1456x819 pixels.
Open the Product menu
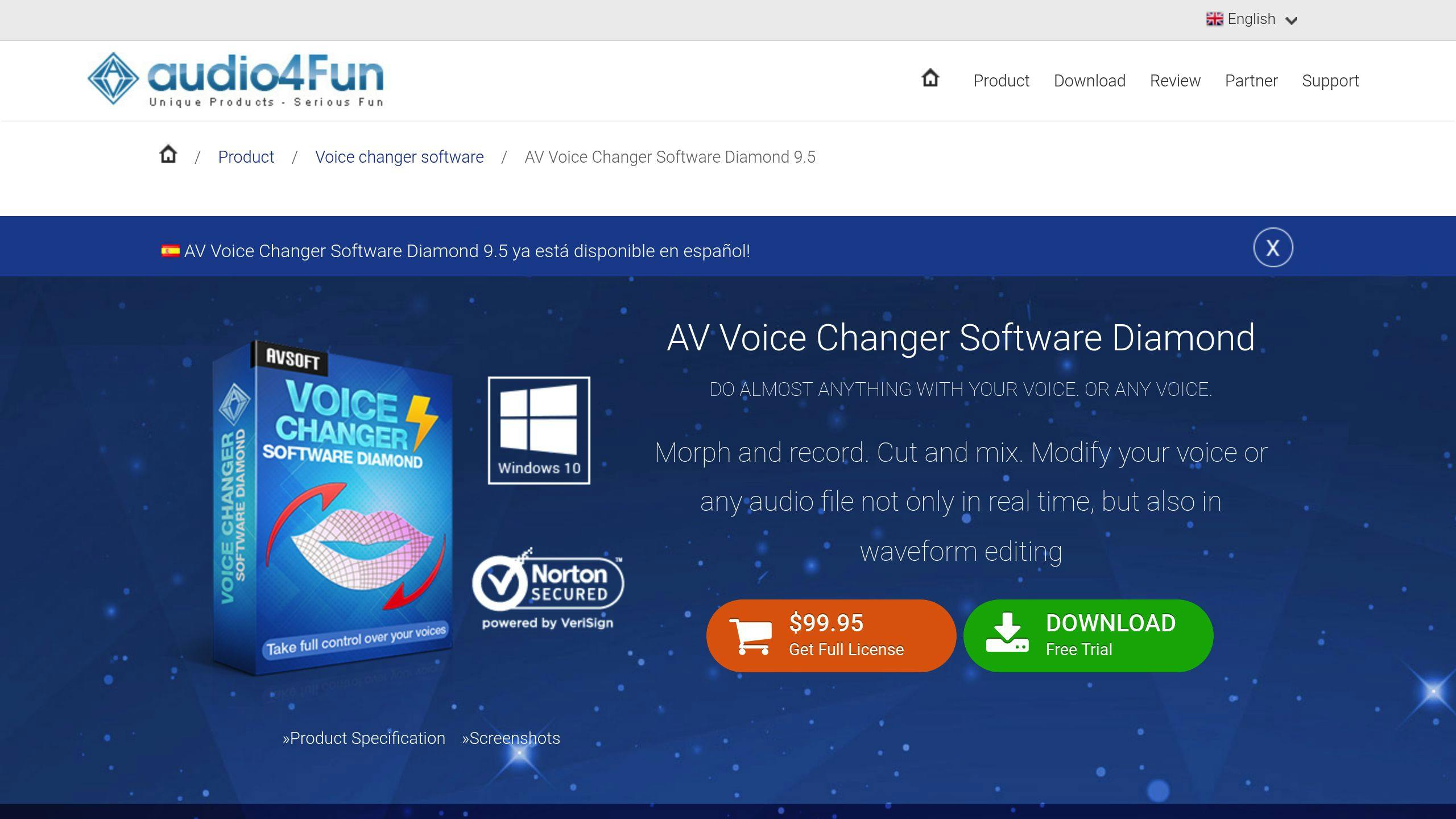pyautogui.click(x=1001, y=81)
